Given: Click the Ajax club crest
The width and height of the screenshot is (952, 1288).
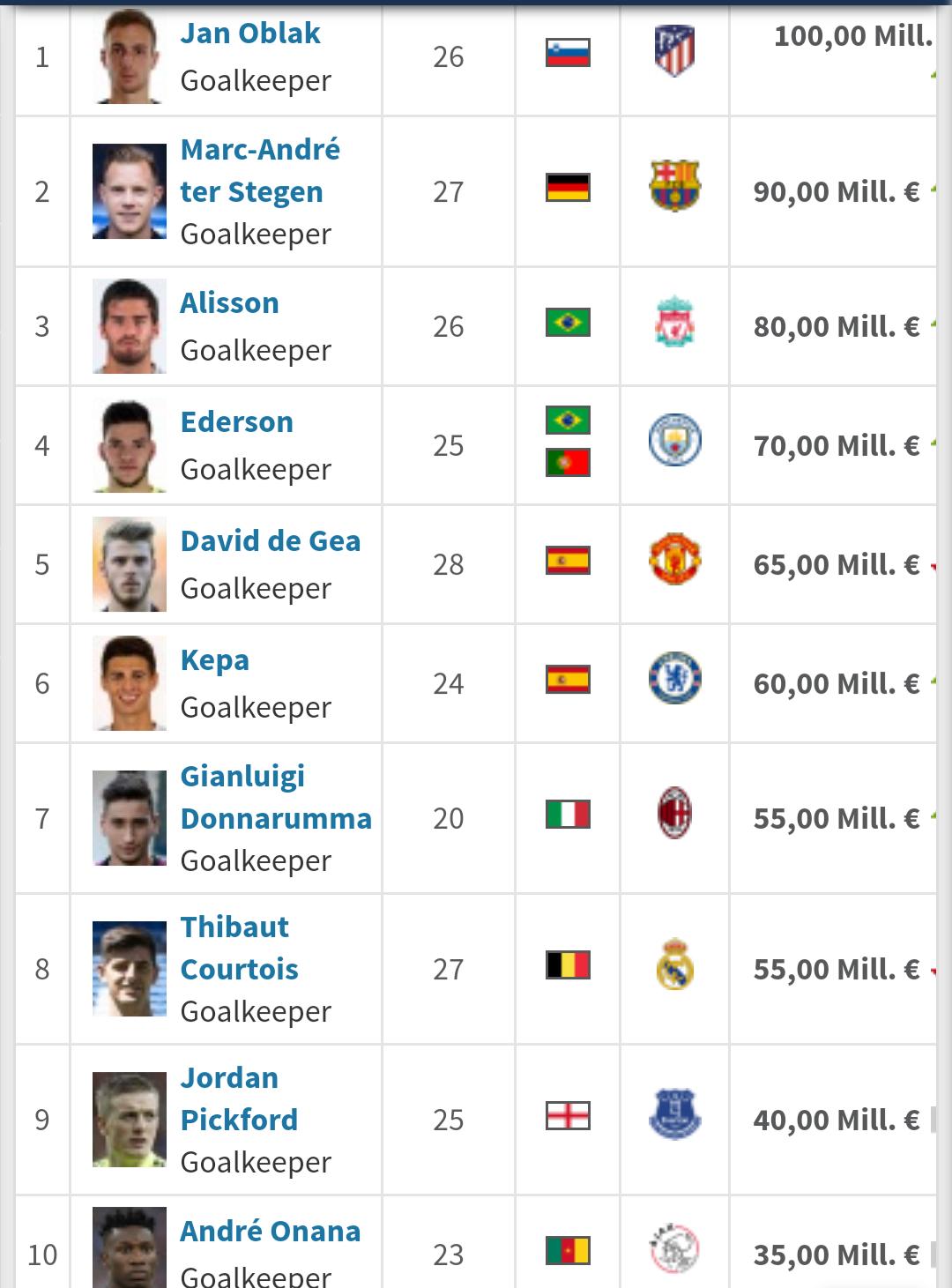Looking at the screenshot, I should click(675, 1249).
